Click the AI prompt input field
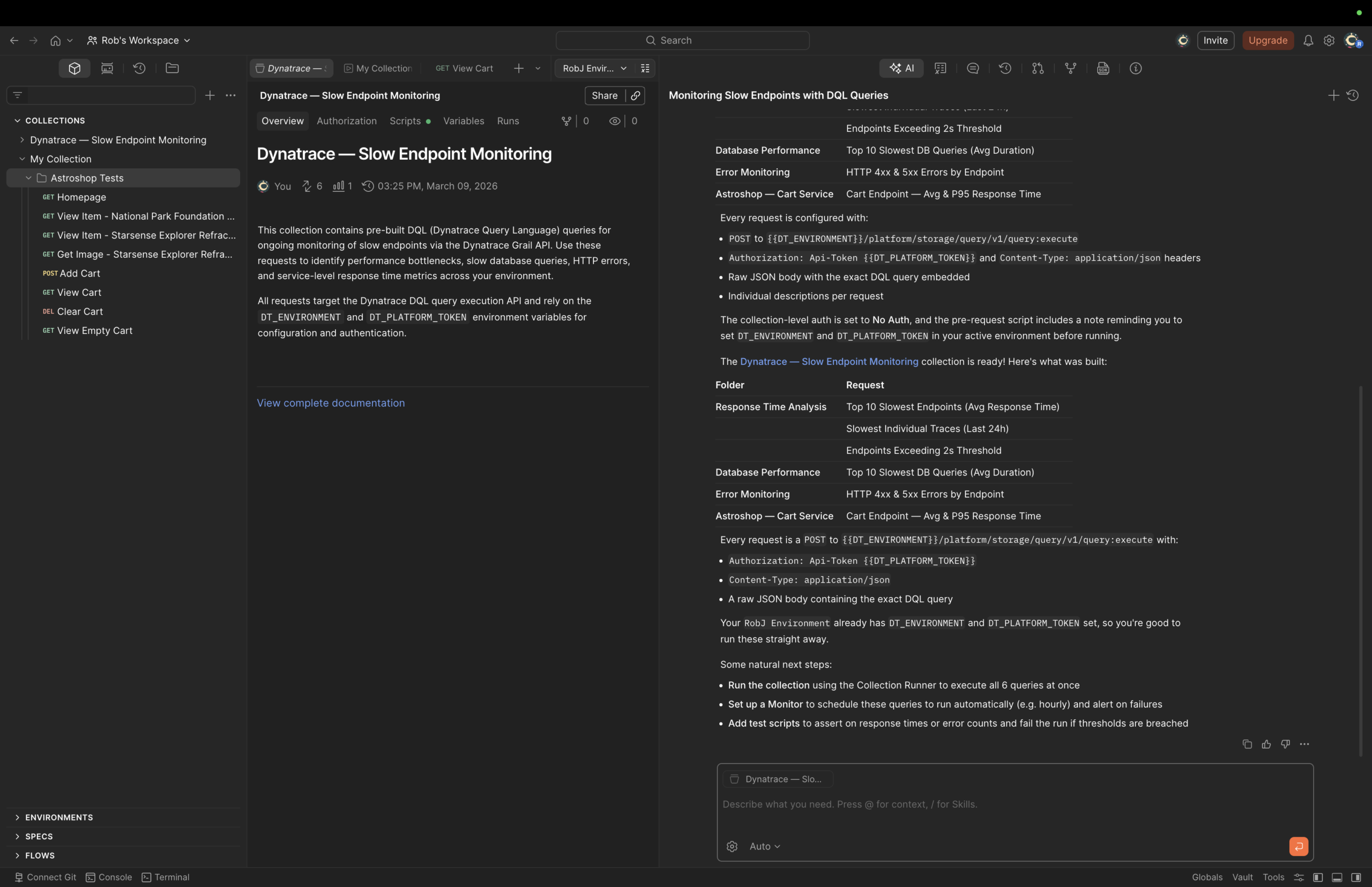Image resolution: width=1372 pixels, height=887 pixels. [x=979, y=804]
